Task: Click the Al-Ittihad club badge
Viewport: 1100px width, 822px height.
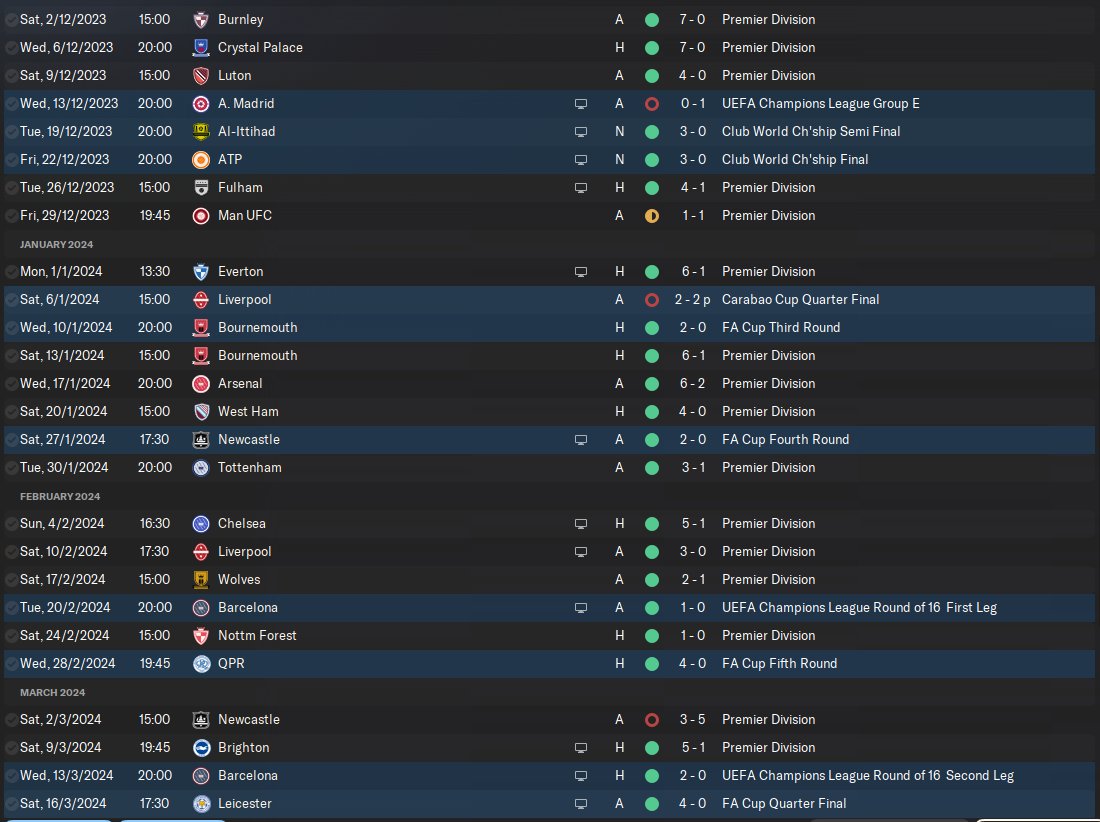Action: [201, 132]
